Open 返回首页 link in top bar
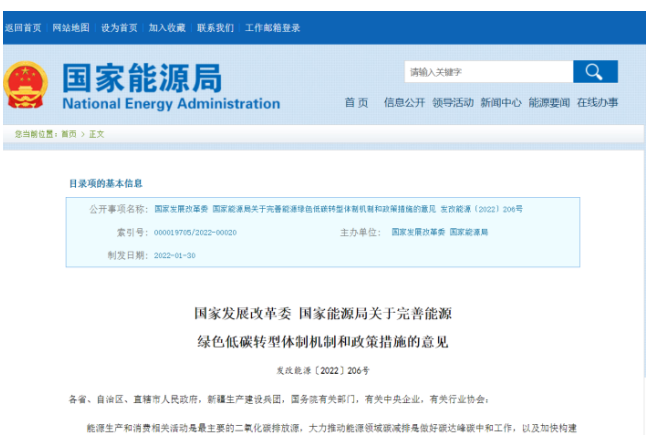 (23, 28)
